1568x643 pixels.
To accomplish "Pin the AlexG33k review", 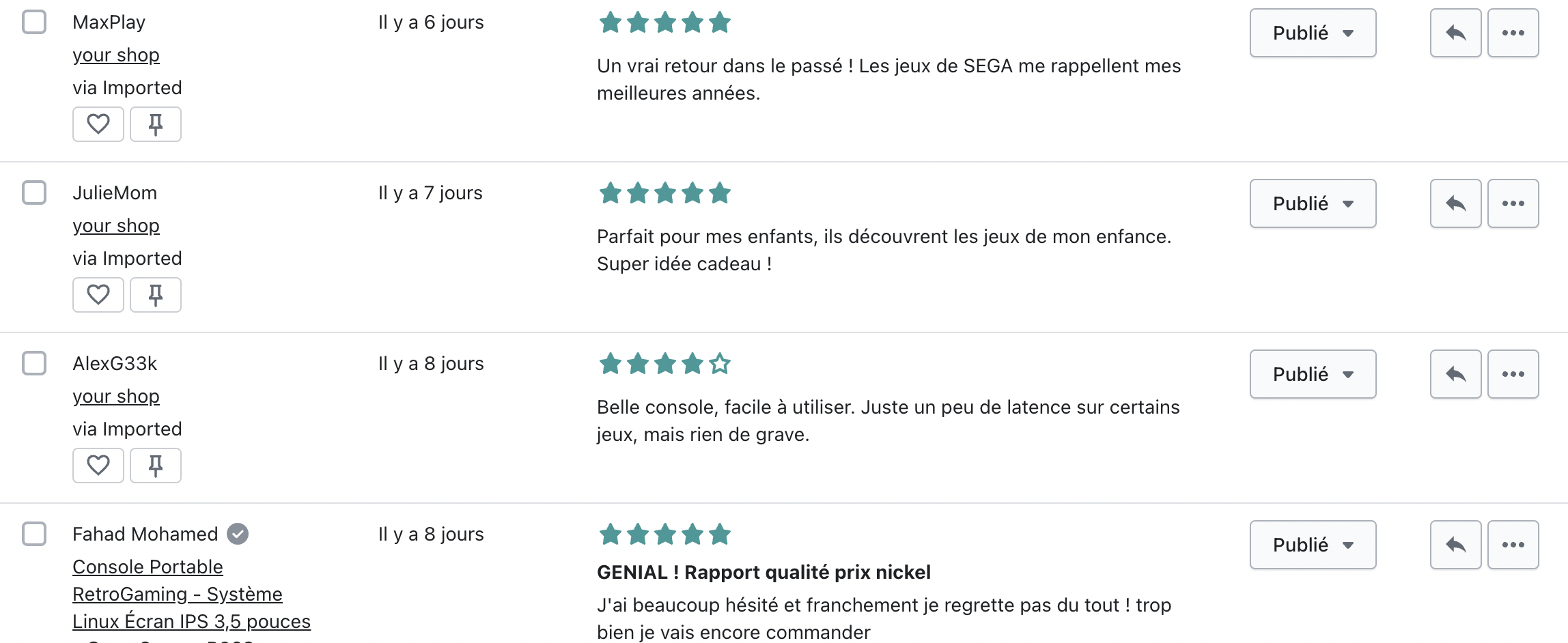I will (156, 466).
